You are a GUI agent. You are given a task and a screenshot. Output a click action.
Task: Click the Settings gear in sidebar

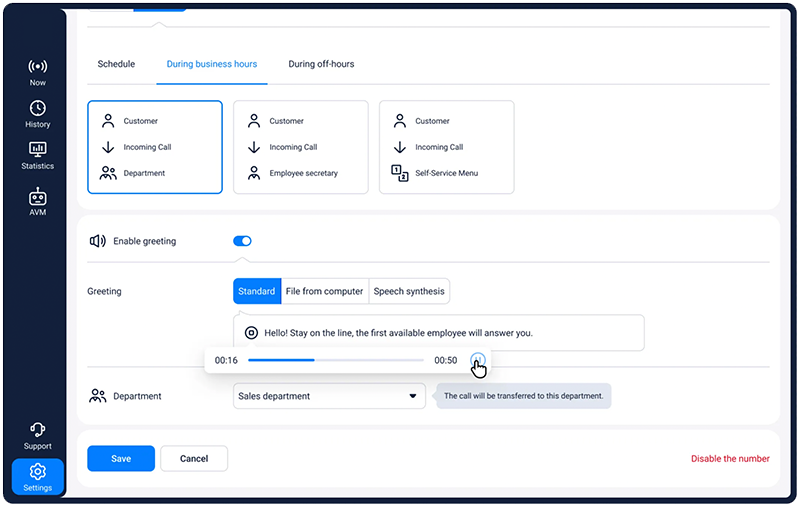coord(37,477)
